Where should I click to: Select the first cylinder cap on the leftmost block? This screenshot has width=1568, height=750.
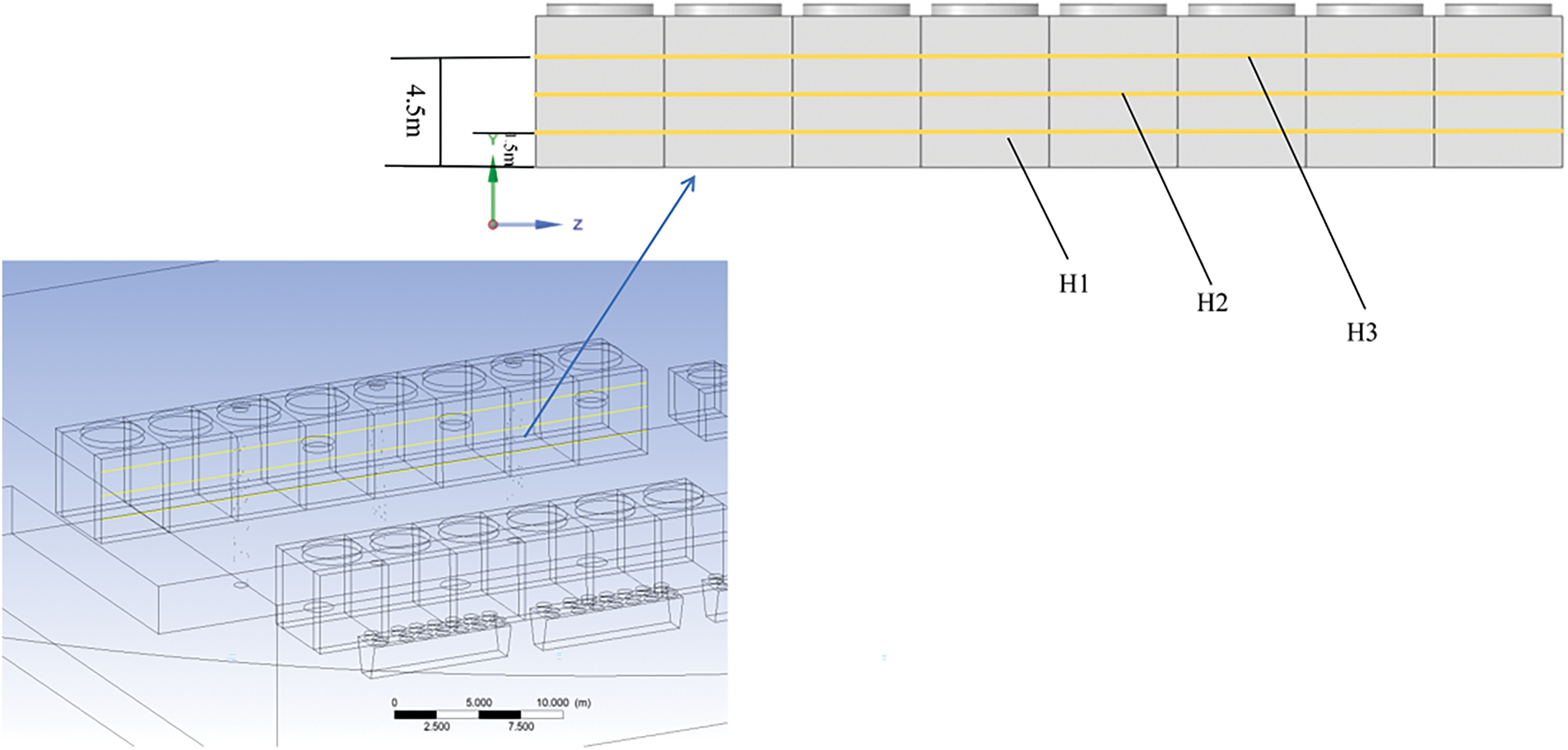[x=599, y=10]
